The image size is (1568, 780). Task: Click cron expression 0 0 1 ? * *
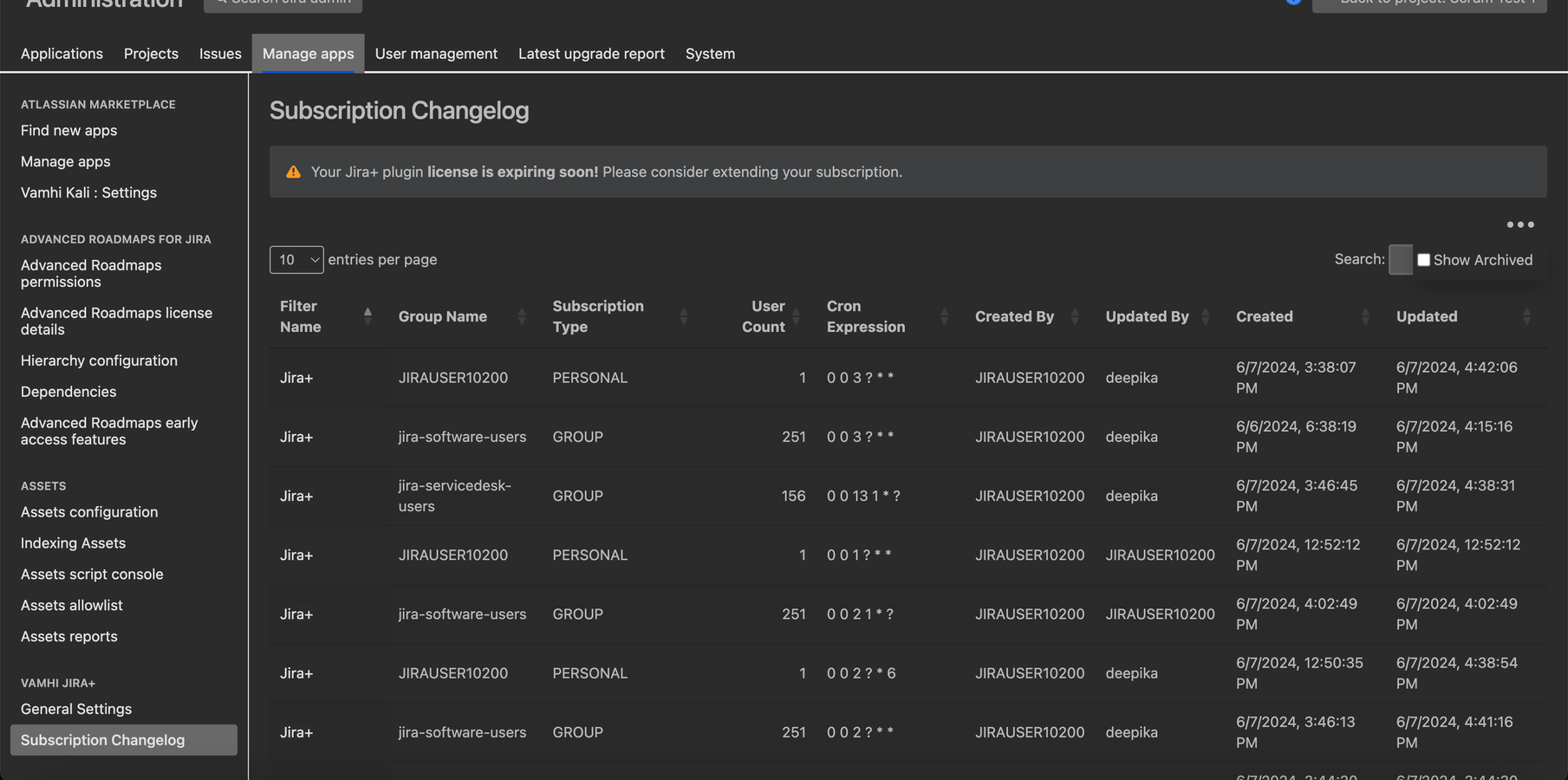[x=859, y=555]
